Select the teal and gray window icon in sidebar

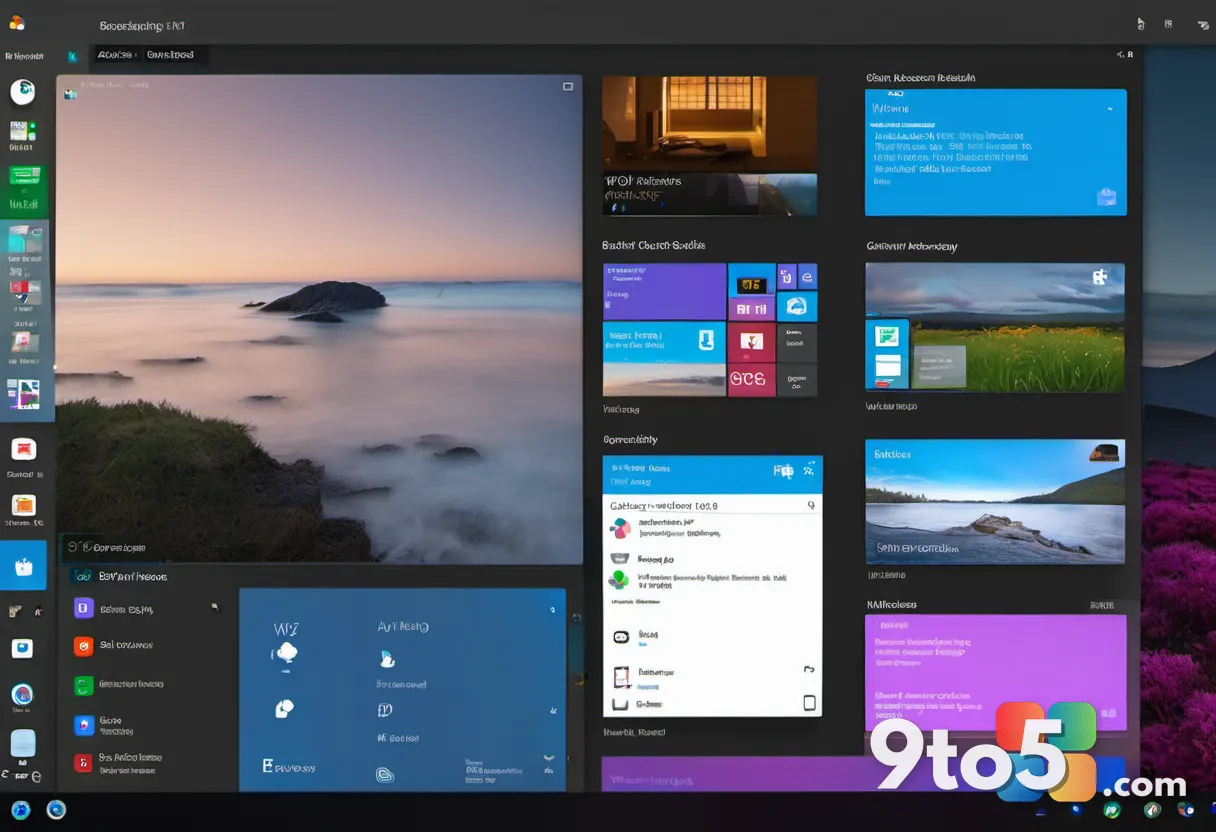coord(24,240)
